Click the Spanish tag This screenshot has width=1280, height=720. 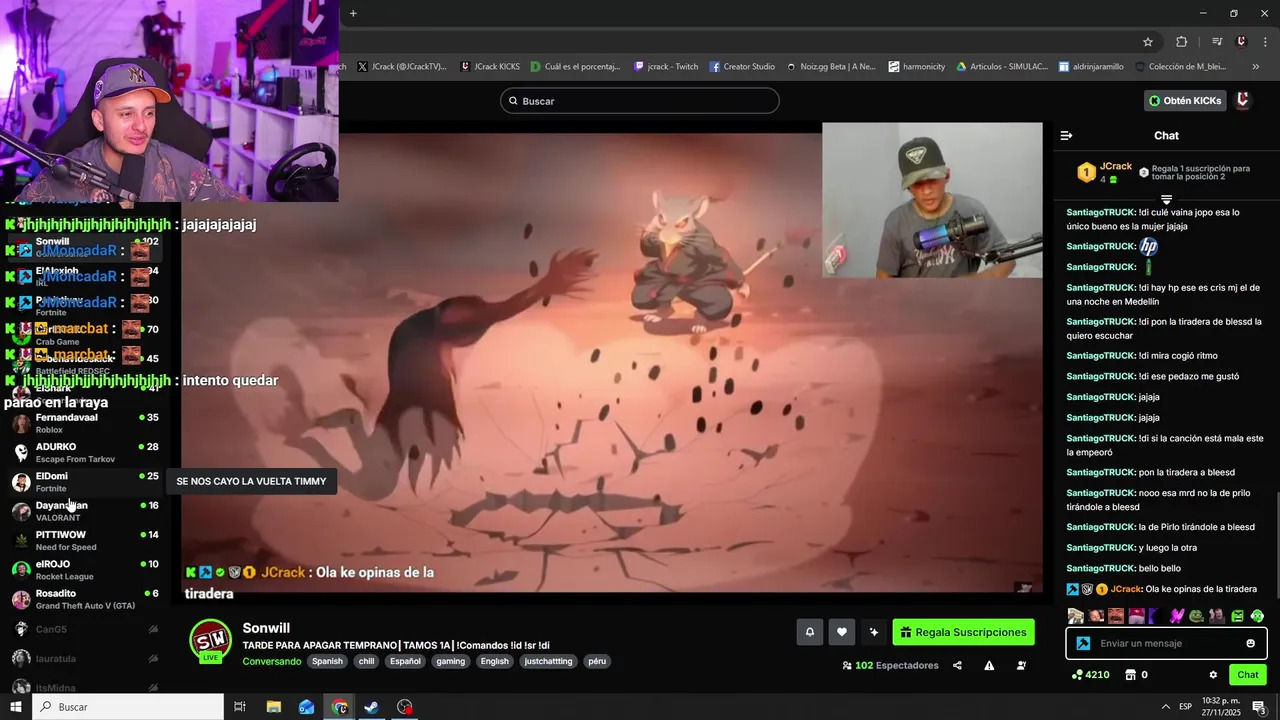(x=327, y=661)
